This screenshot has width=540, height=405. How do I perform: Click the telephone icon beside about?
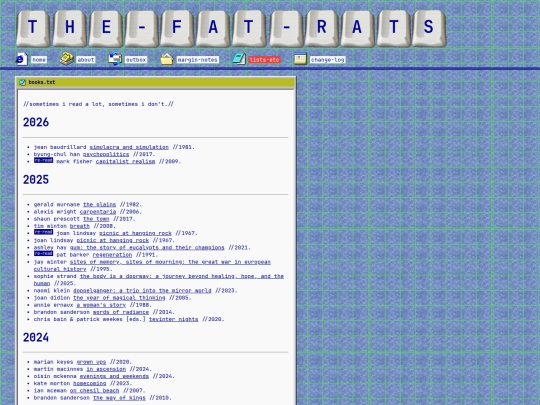click(66, 59)
